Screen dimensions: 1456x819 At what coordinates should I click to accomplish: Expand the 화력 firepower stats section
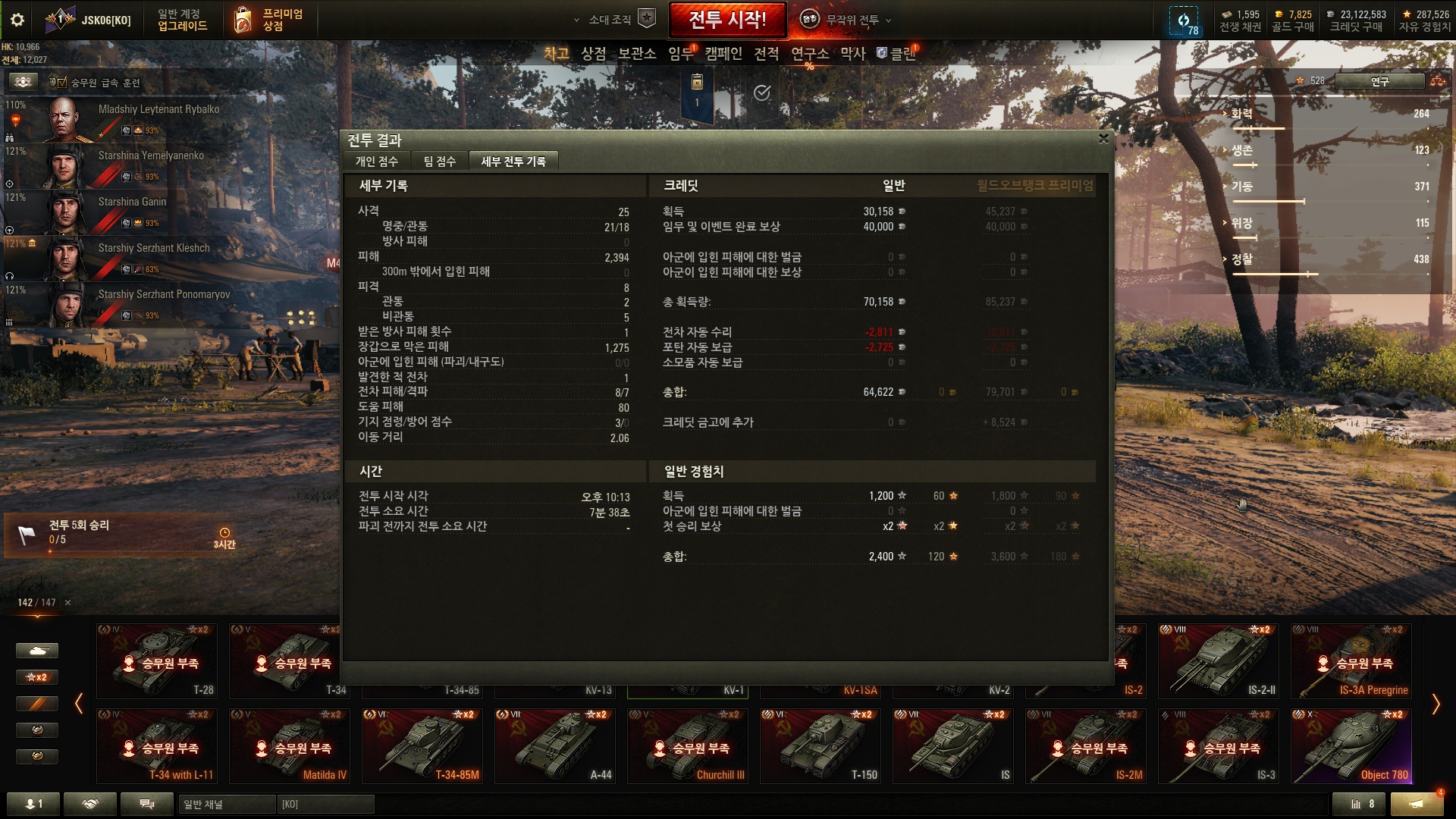pos(1241,114)
